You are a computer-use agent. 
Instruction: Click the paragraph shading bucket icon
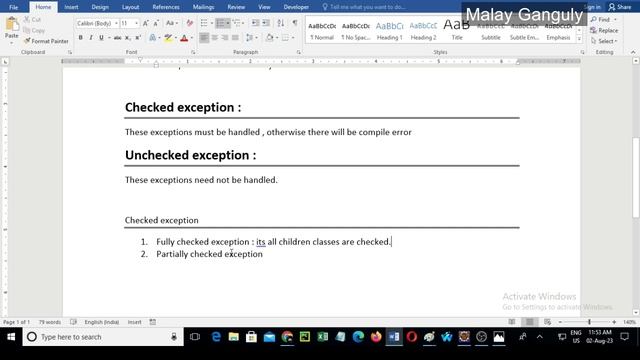(269, 38)
